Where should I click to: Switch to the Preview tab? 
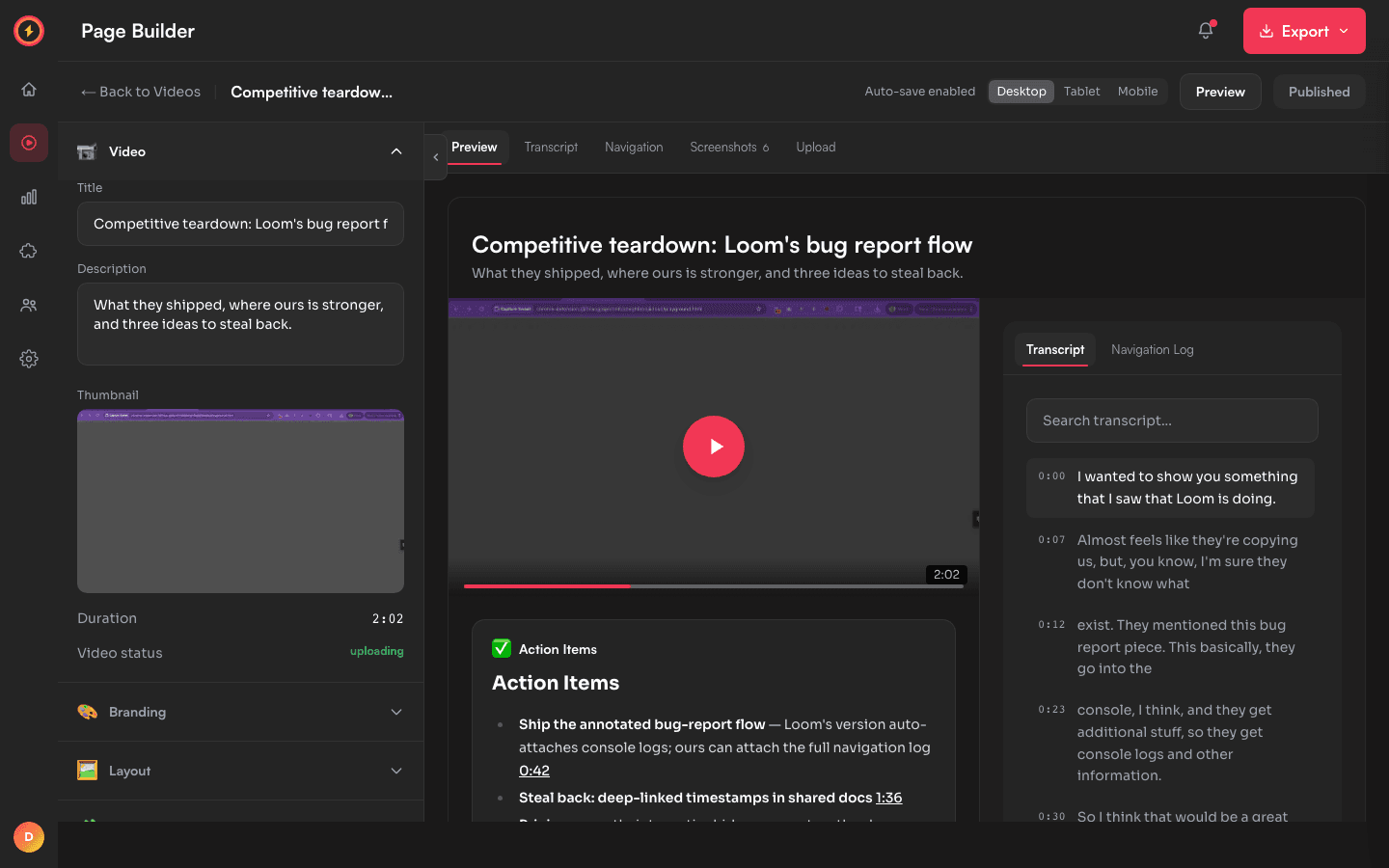point(475,148)
